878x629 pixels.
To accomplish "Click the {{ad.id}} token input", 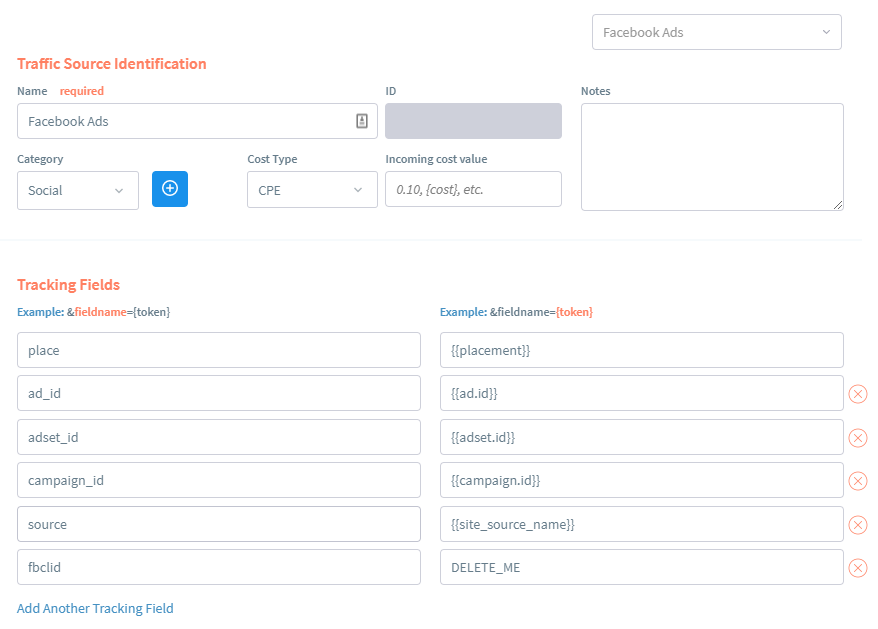I will coord(642,393).
